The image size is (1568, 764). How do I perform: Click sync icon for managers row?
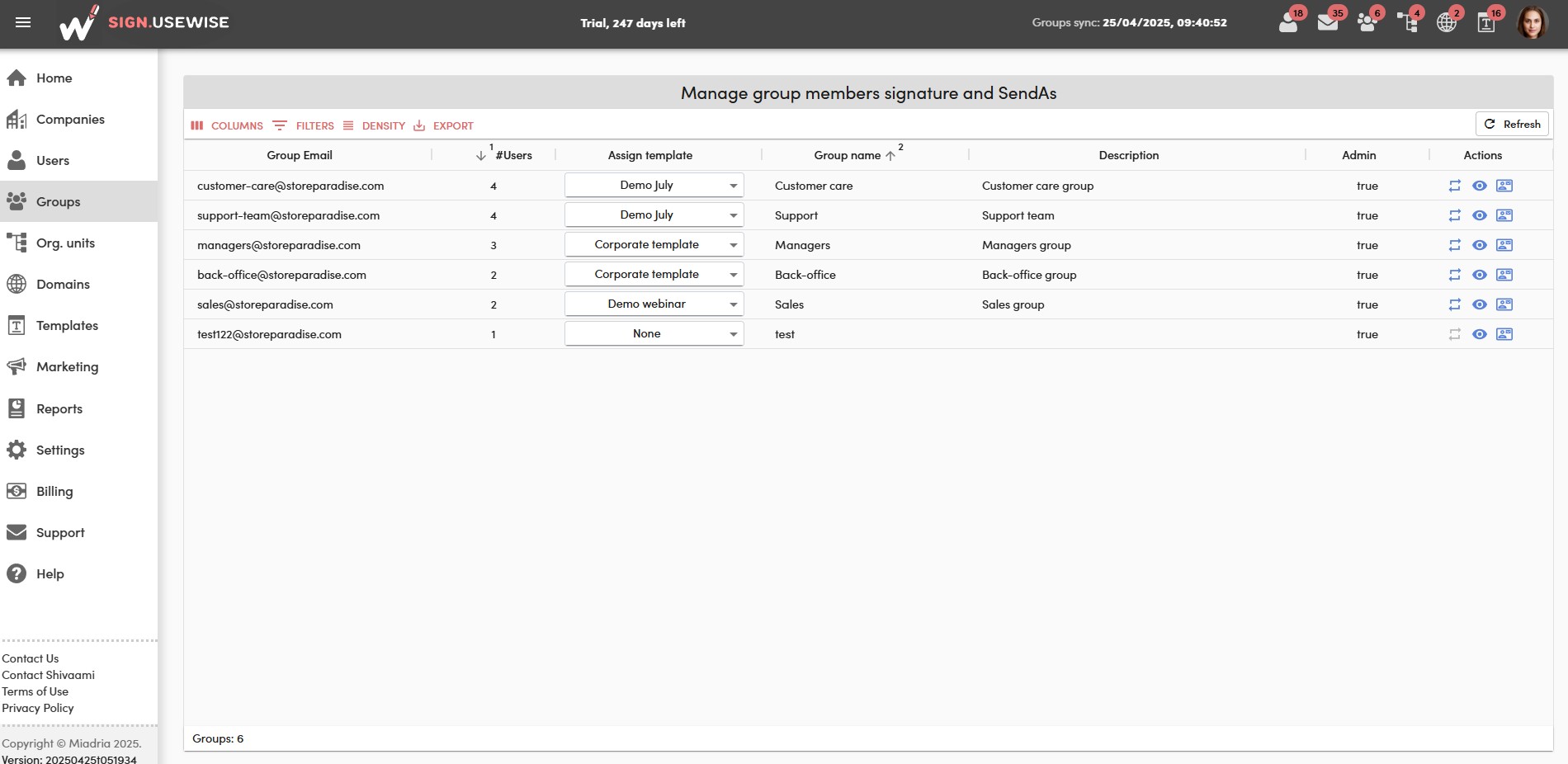(x=1455, y=245)
